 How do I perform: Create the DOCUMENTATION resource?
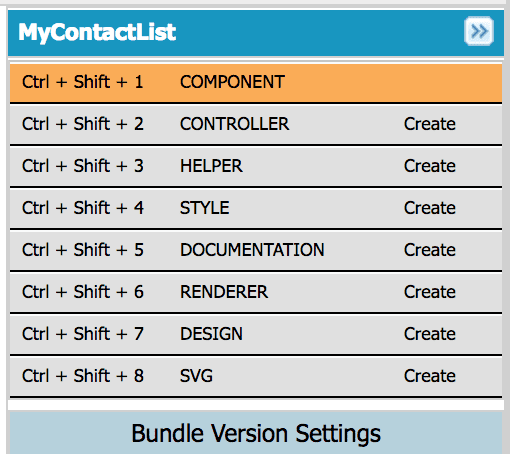tap(429, 250)
